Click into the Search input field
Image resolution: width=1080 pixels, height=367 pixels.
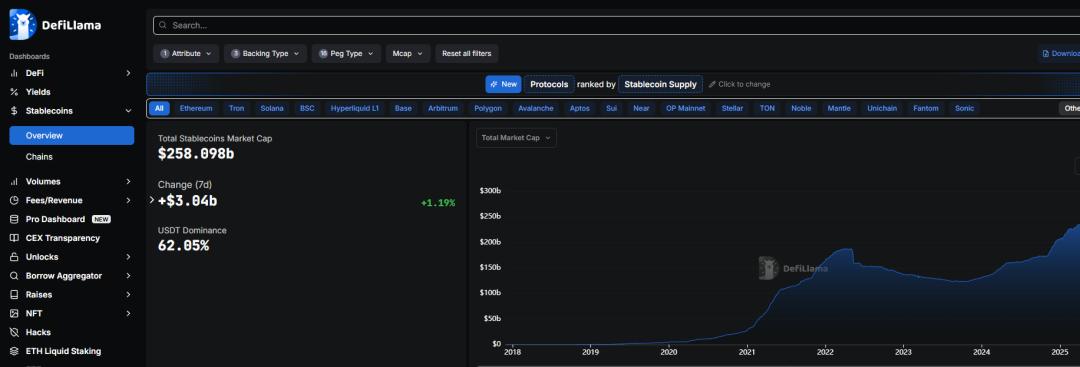click(x=616, y=25)
